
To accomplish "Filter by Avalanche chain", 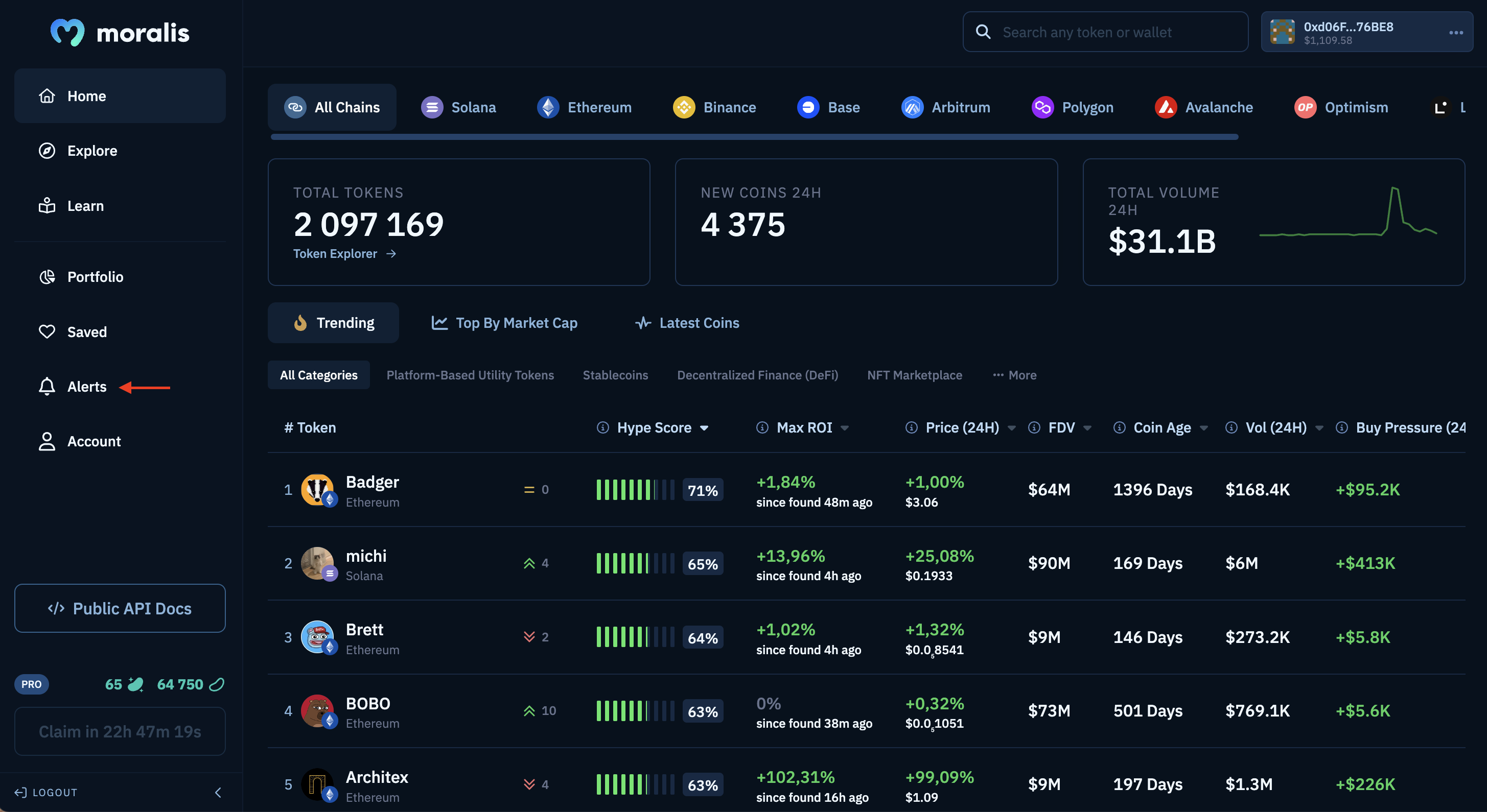I will [x=1203, y=107].
